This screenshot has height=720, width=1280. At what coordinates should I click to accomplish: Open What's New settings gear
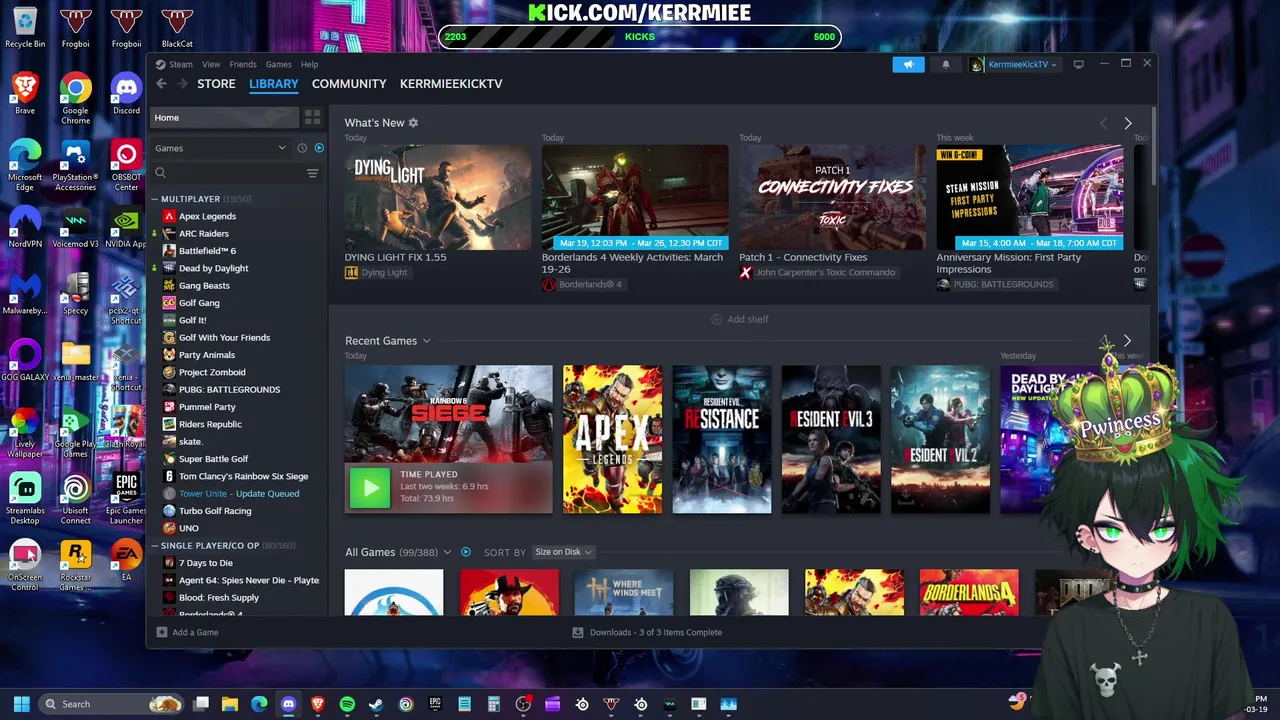tap(413, 123)
